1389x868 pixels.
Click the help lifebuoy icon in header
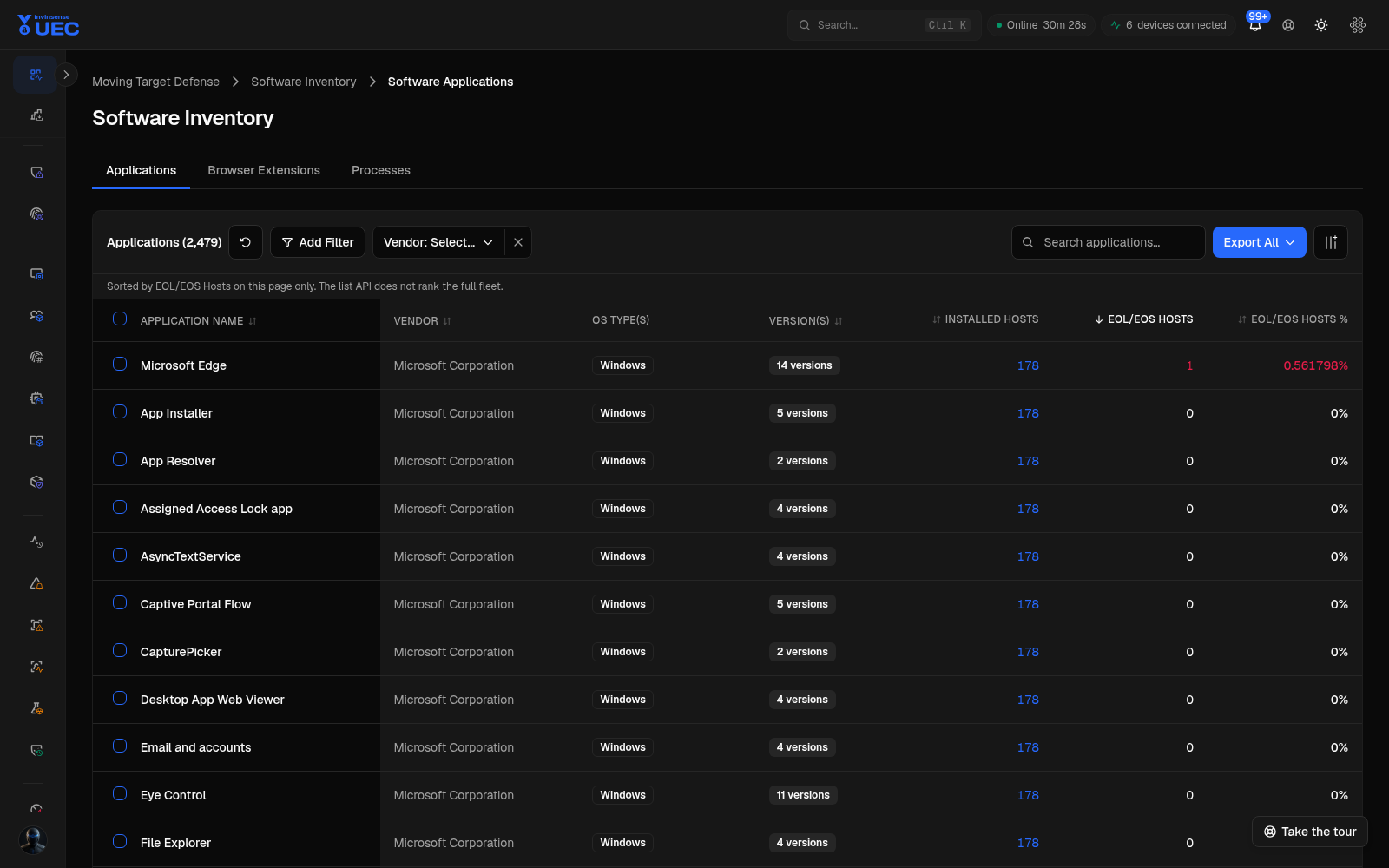point(1288,25)
